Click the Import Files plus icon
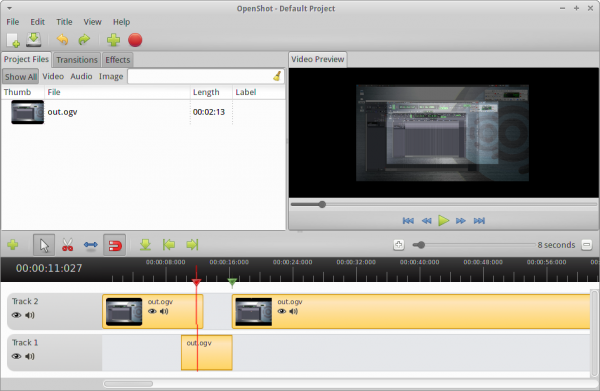The width and height of the screenshot is (600, 391). [113, 40]
